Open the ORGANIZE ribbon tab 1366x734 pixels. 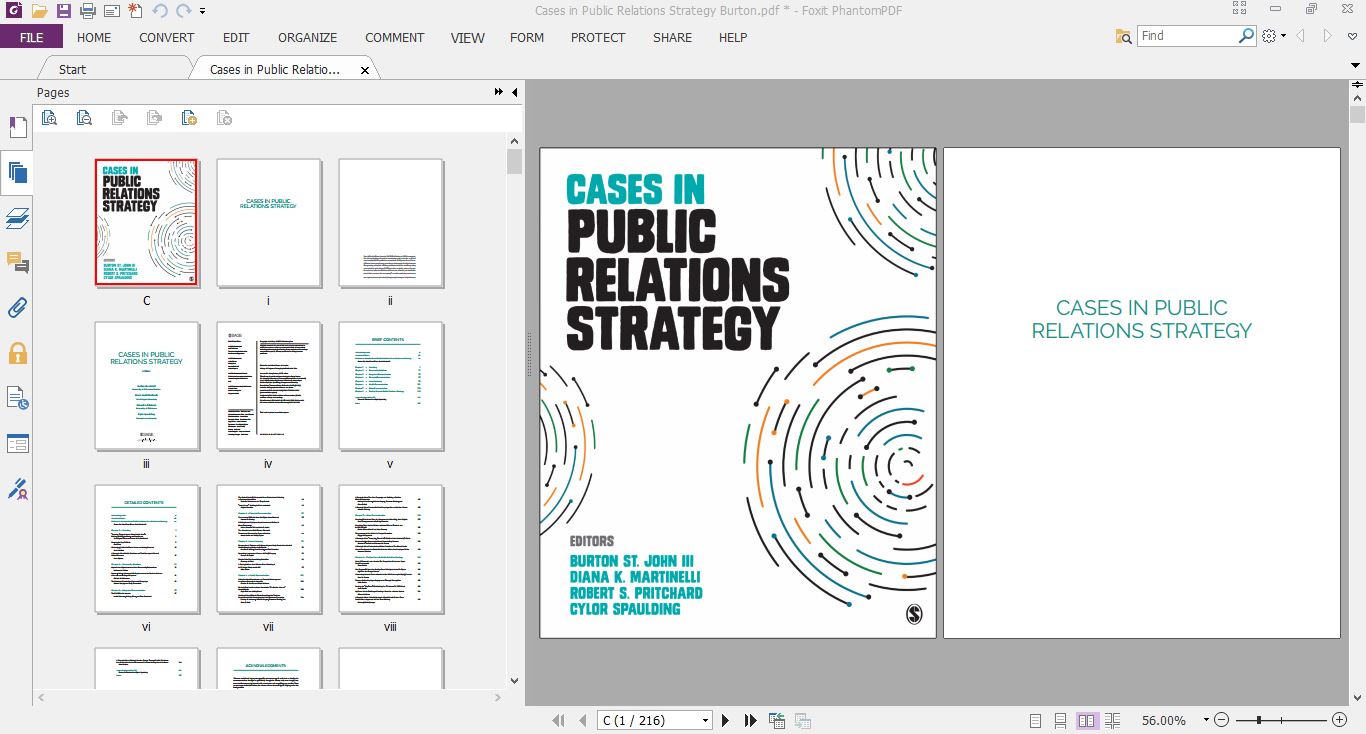(x=307, y=37)
